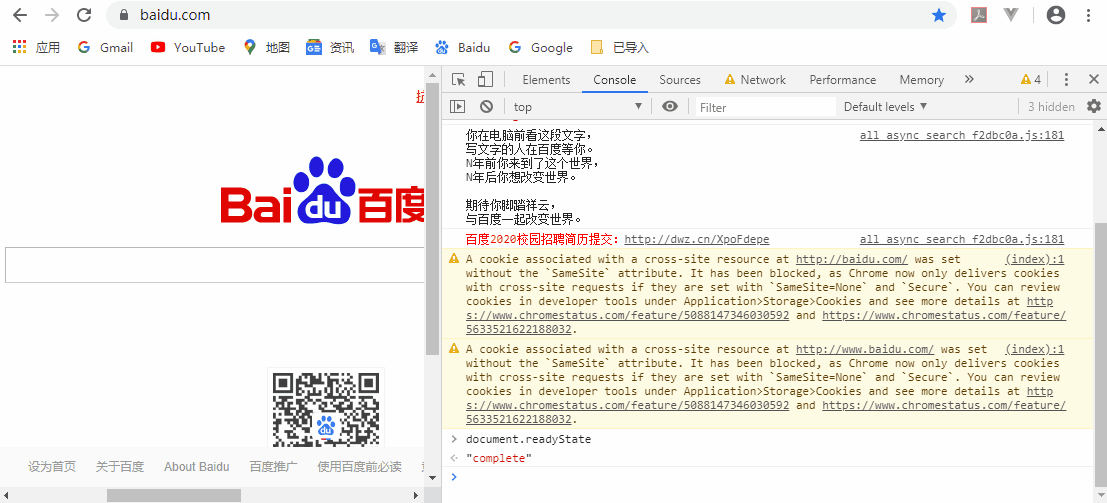Click the page horizontal scrollbar thumb
Image resolution: width=1107 pixels, height=503 pixels.
click(174, 495)
